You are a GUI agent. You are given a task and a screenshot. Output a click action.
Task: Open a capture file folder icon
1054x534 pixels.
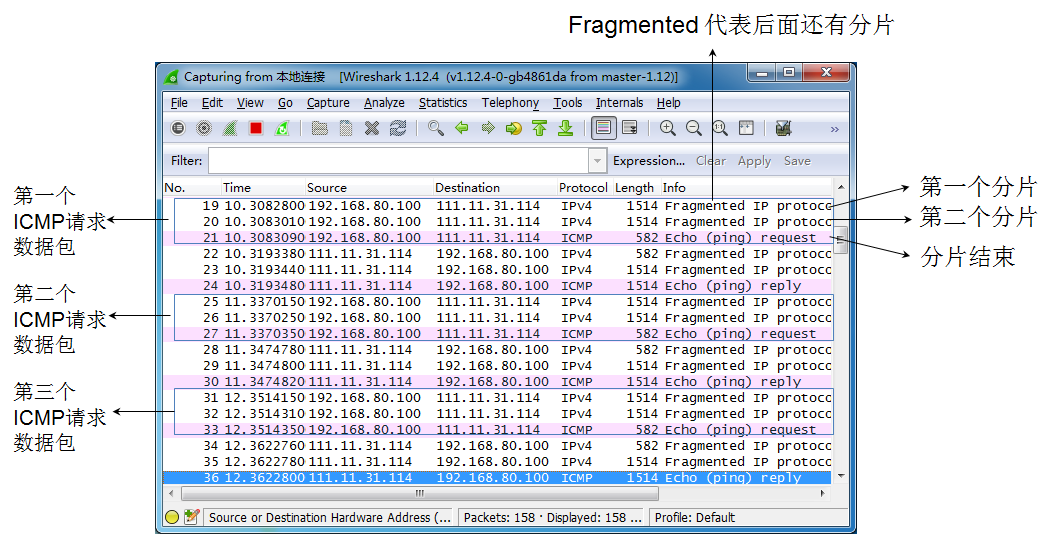(x=320, y=128)
